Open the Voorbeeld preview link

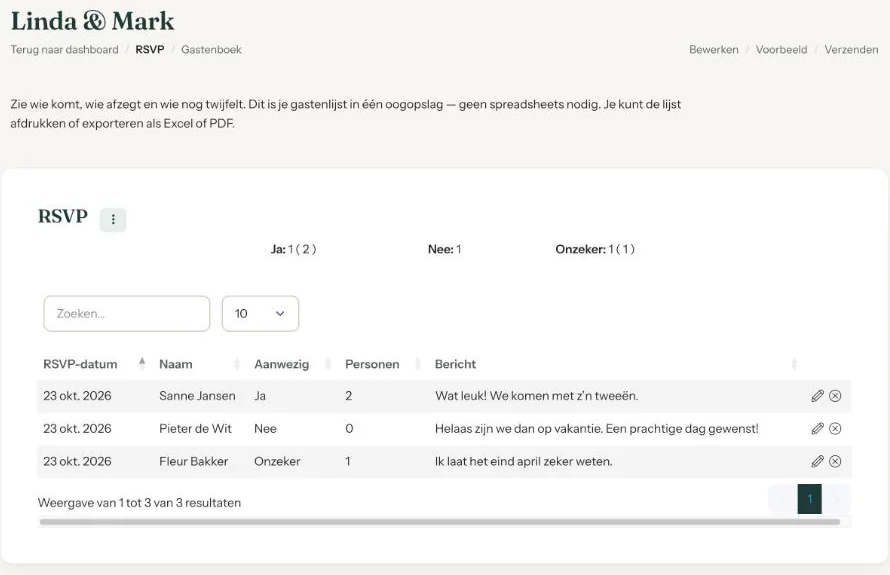click(x=781, y=49)
